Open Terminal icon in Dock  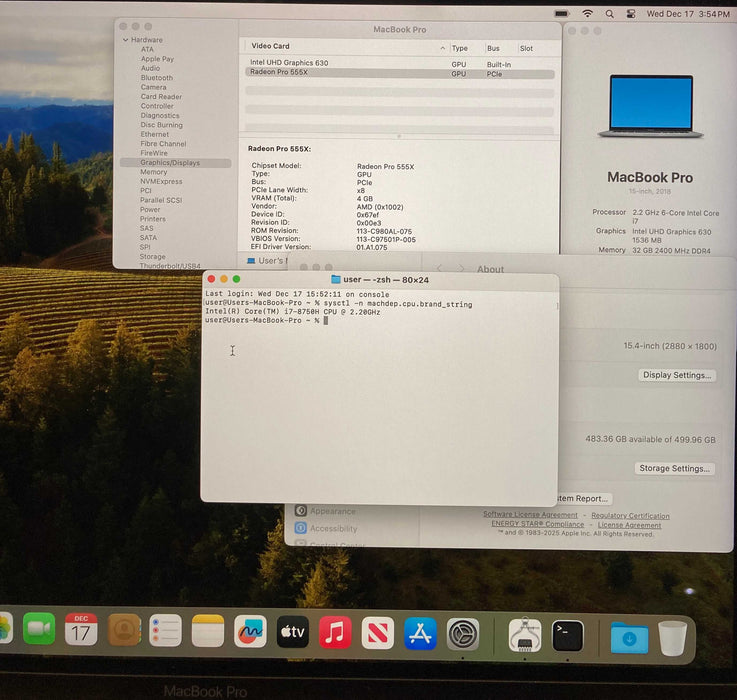(x=567, y=636)
